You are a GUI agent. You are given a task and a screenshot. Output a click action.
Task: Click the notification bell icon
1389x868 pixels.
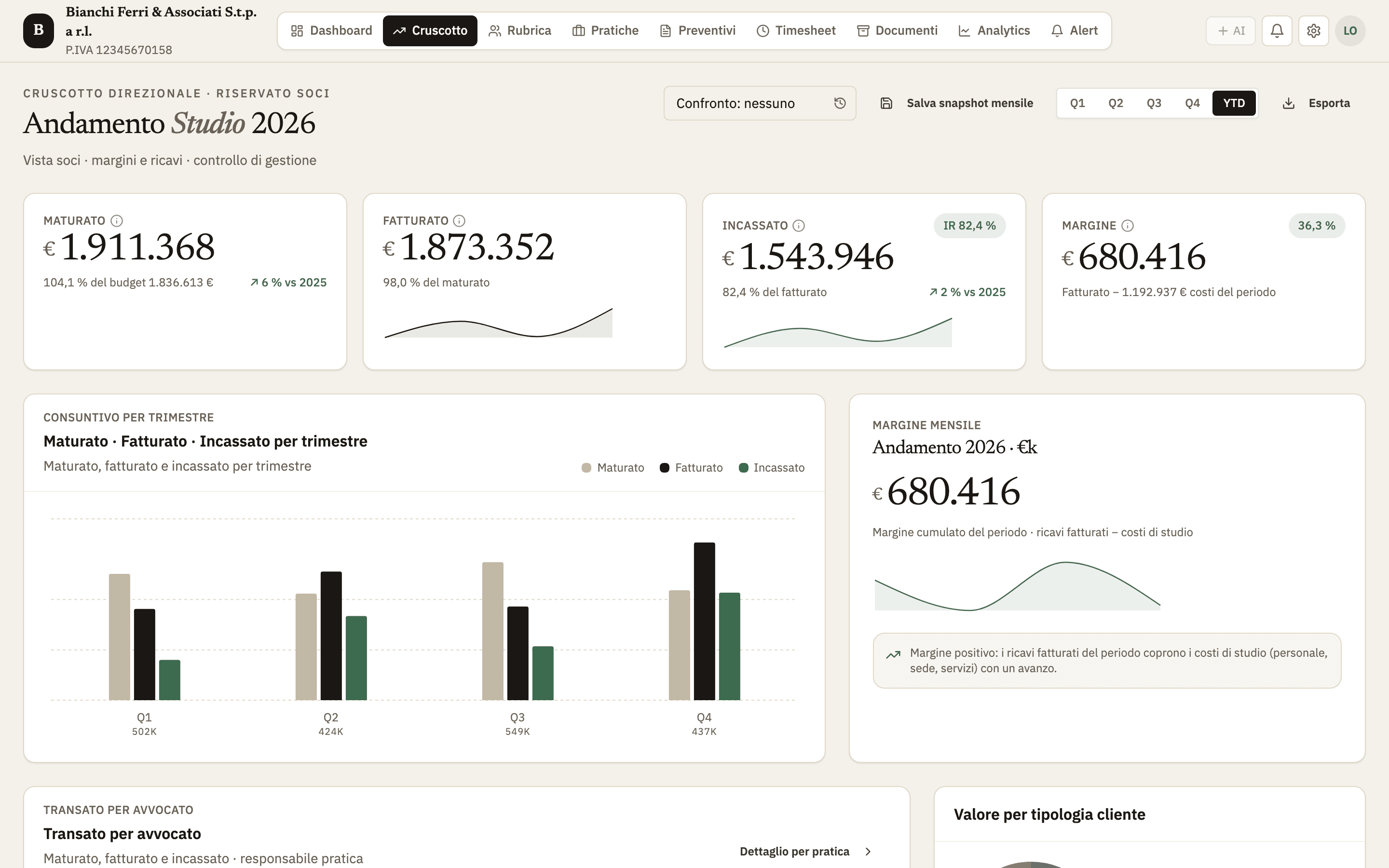tap(1277, 30)
